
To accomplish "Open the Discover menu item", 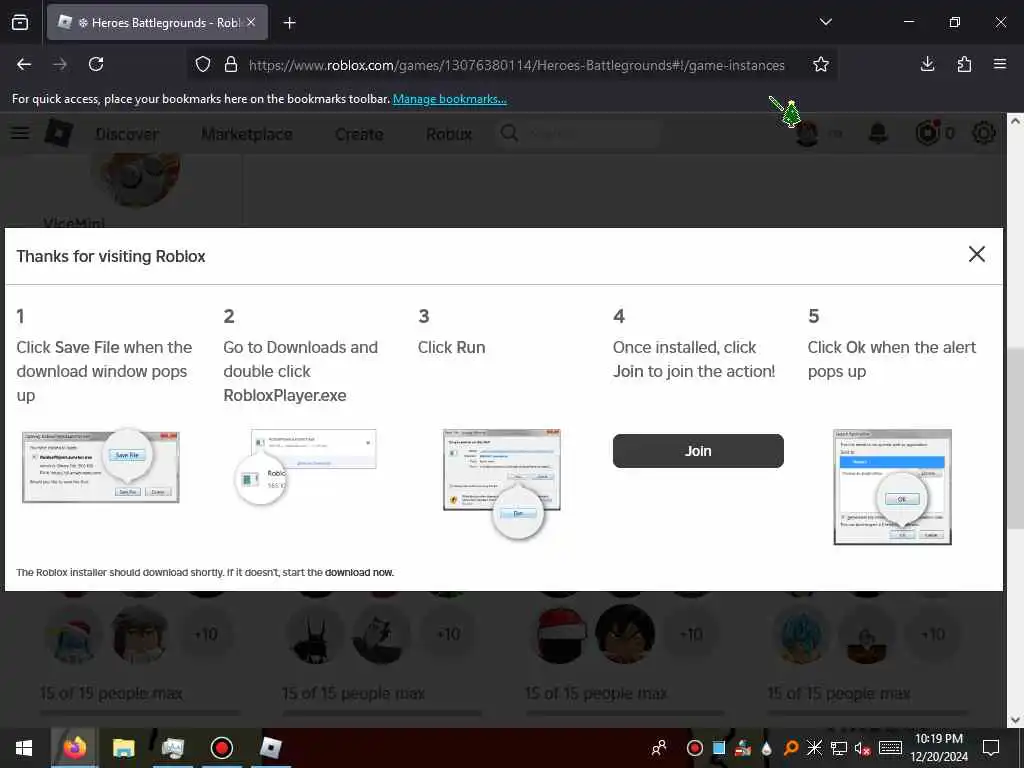I will pos(127,135).
